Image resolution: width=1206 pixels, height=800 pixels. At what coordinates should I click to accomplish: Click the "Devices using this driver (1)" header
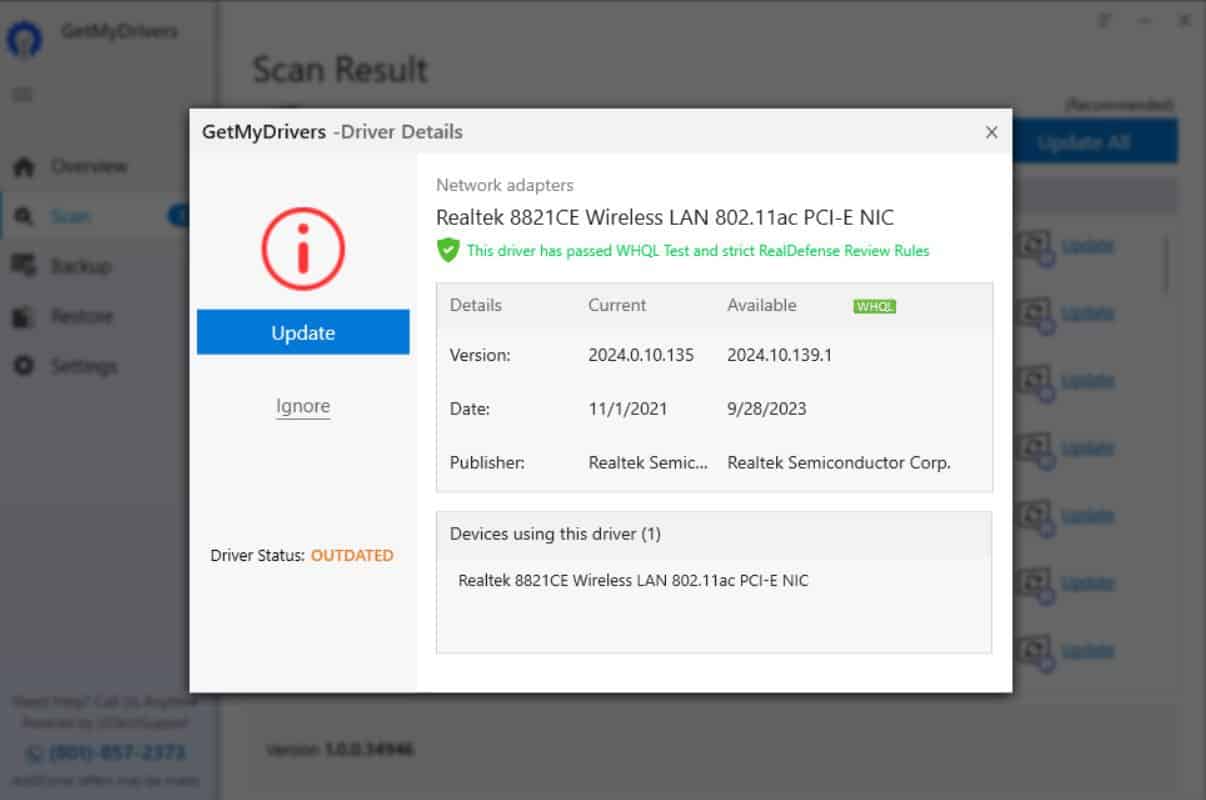pyautogui.click(x=555, y=534)
